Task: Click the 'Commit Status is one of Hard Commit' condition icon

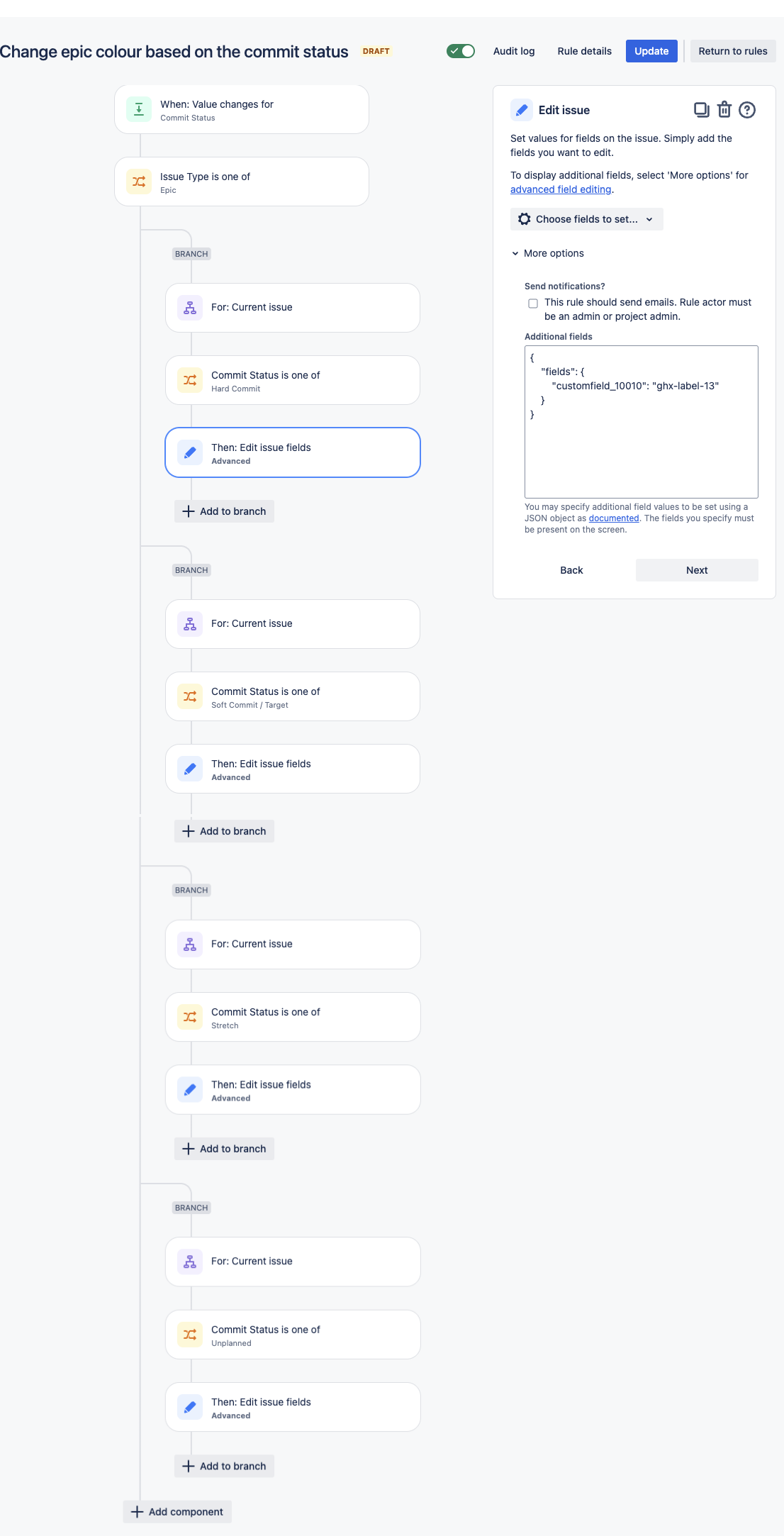Action: [189, 380]
